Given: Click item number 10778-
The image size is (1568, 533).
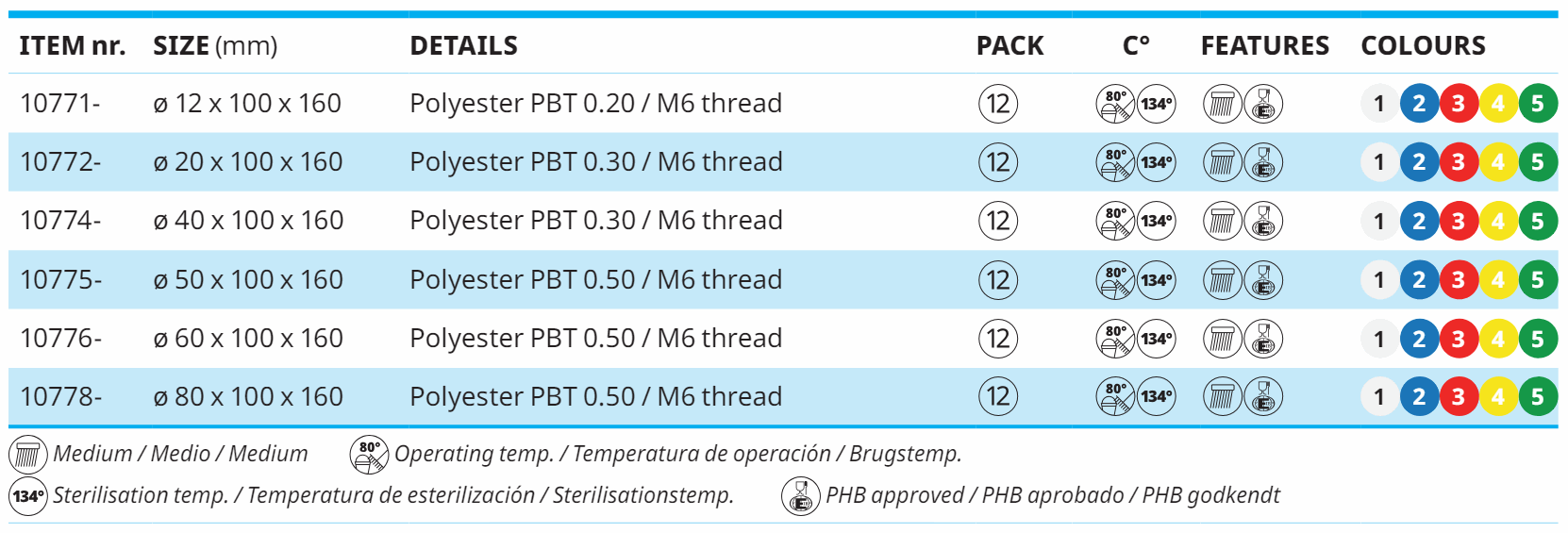Looking at the screenshot, I should 60,397.
